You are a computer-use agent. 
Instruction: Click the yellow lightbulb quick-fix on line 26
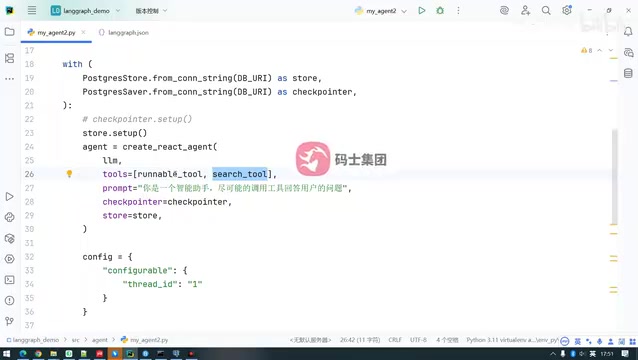click(69, 174)
